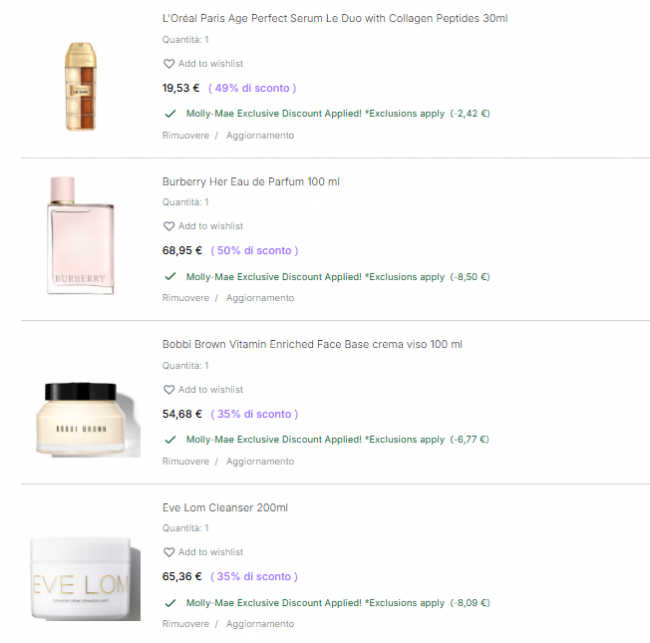Viewport: 650px width, 643px height.
Task: Click Aggiornamento for the Bobbi Brown cream
Action: pos(260,461)
